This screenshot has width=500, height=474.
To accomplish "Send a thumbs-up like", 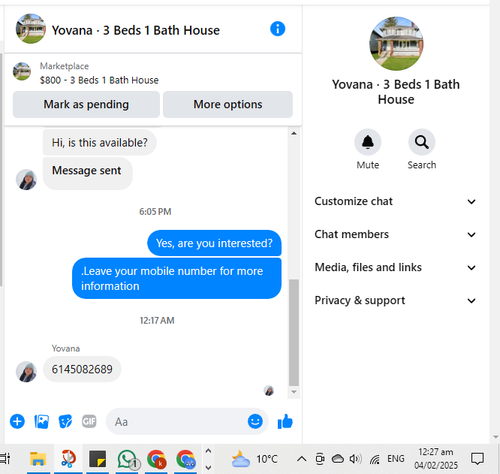I will (285, 421).
